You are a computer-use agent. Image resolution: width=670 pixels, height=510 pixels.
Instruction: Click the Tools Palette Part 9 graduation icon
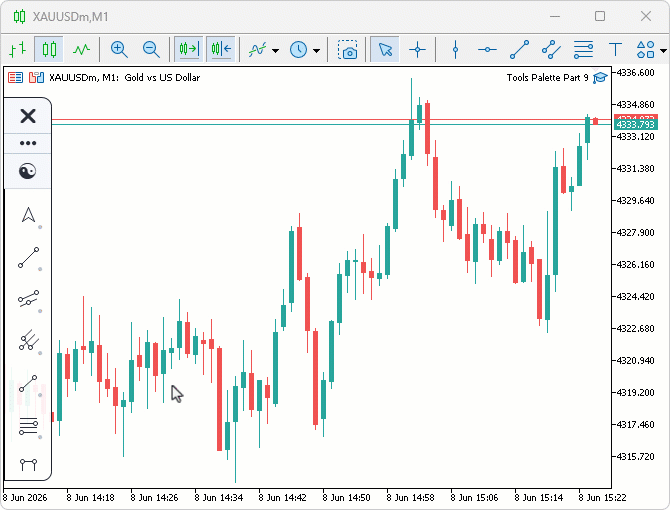coord(600,78)
